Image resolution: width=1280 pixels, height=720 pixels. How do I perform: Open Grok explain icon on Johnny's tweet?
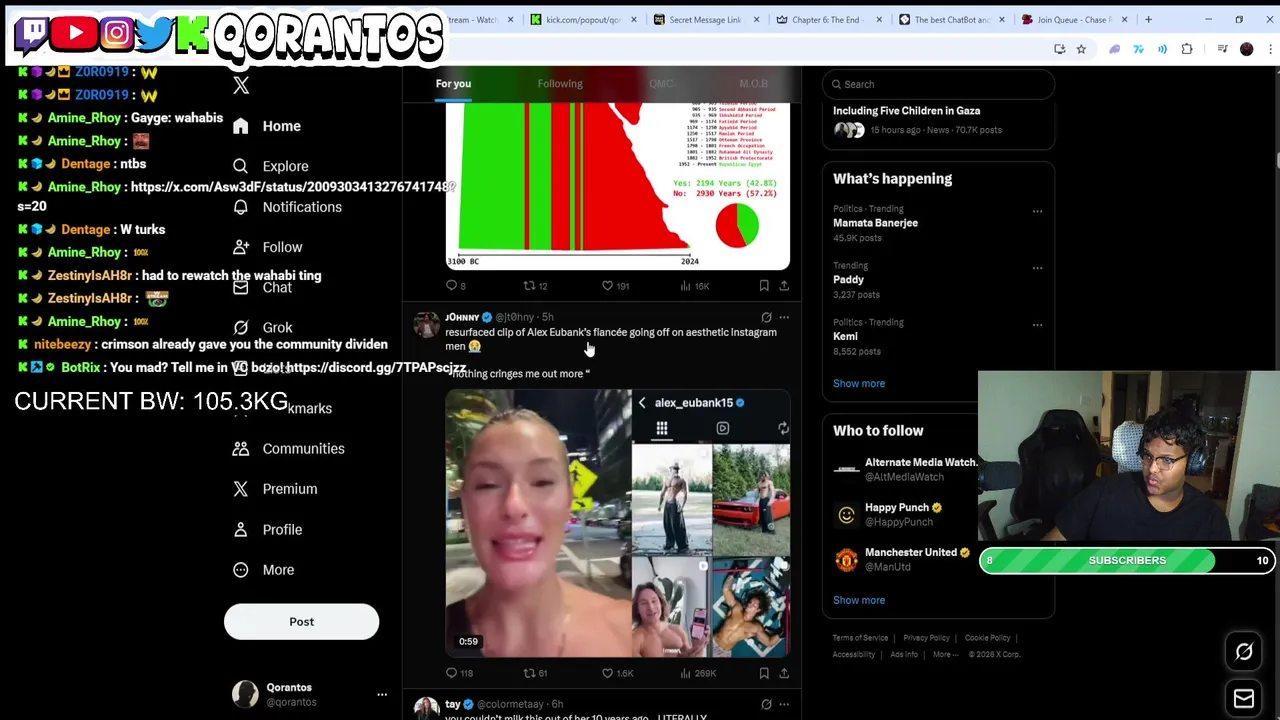coord(766,318)
